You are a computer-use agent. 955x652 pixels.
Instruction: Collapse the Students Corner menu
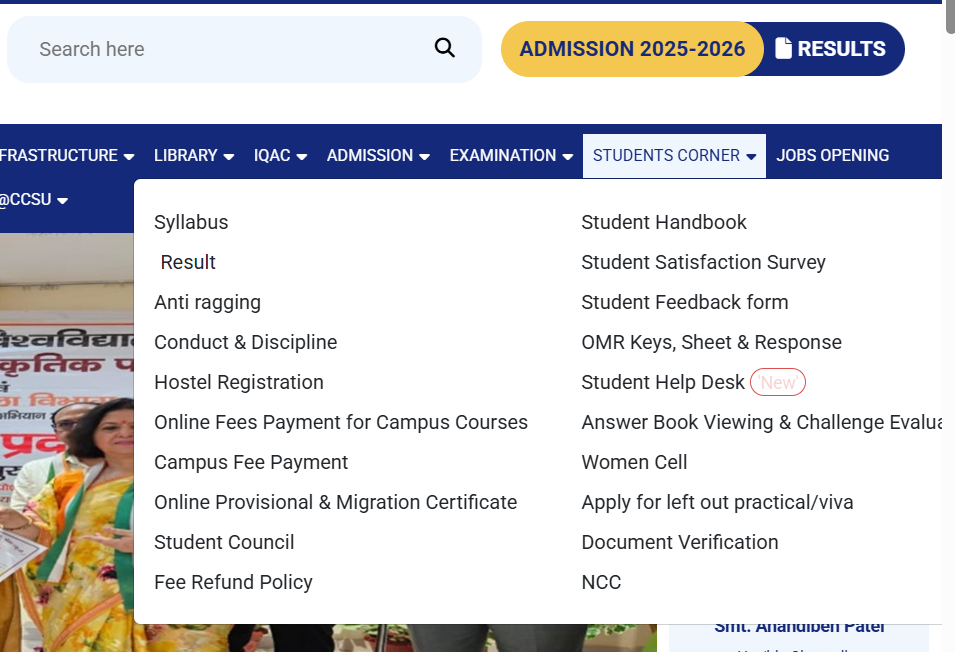(674, 156)
